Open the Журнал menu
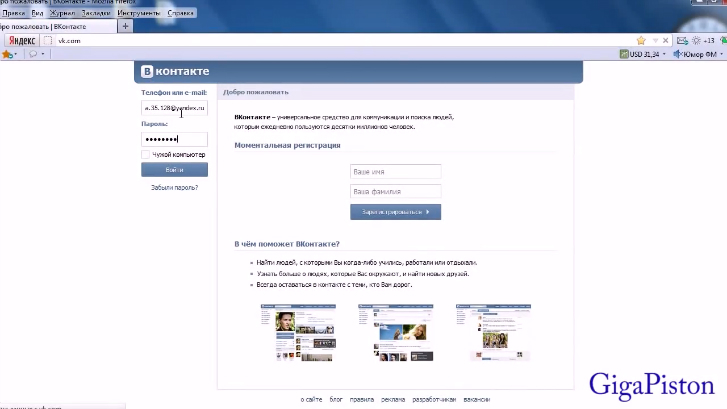The image size is (727, 409). (x=62, y=13)
